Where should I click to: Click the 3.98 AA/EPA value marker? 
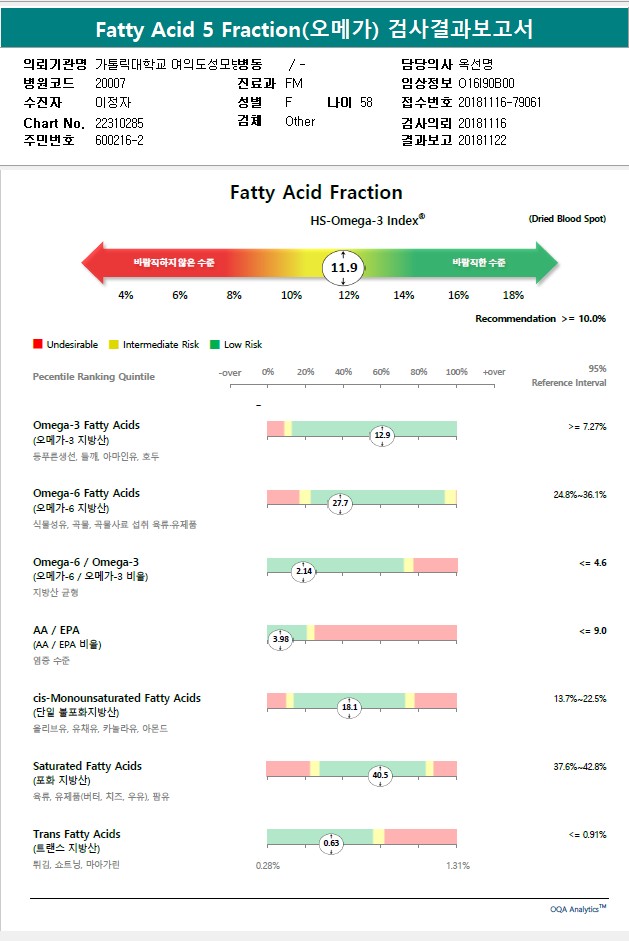[281, 639]
